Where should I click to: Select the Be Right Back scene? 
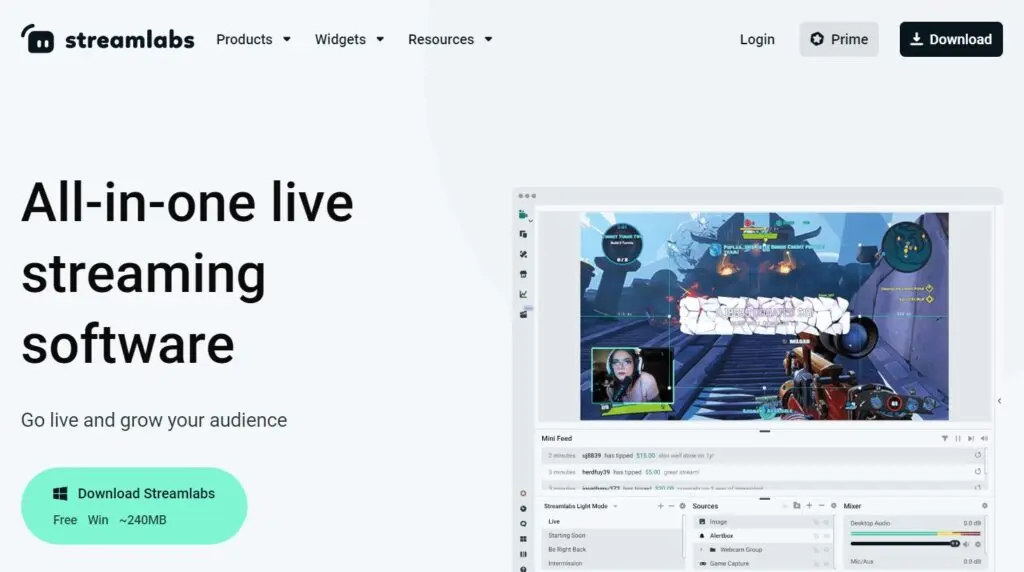coord(613,550)
